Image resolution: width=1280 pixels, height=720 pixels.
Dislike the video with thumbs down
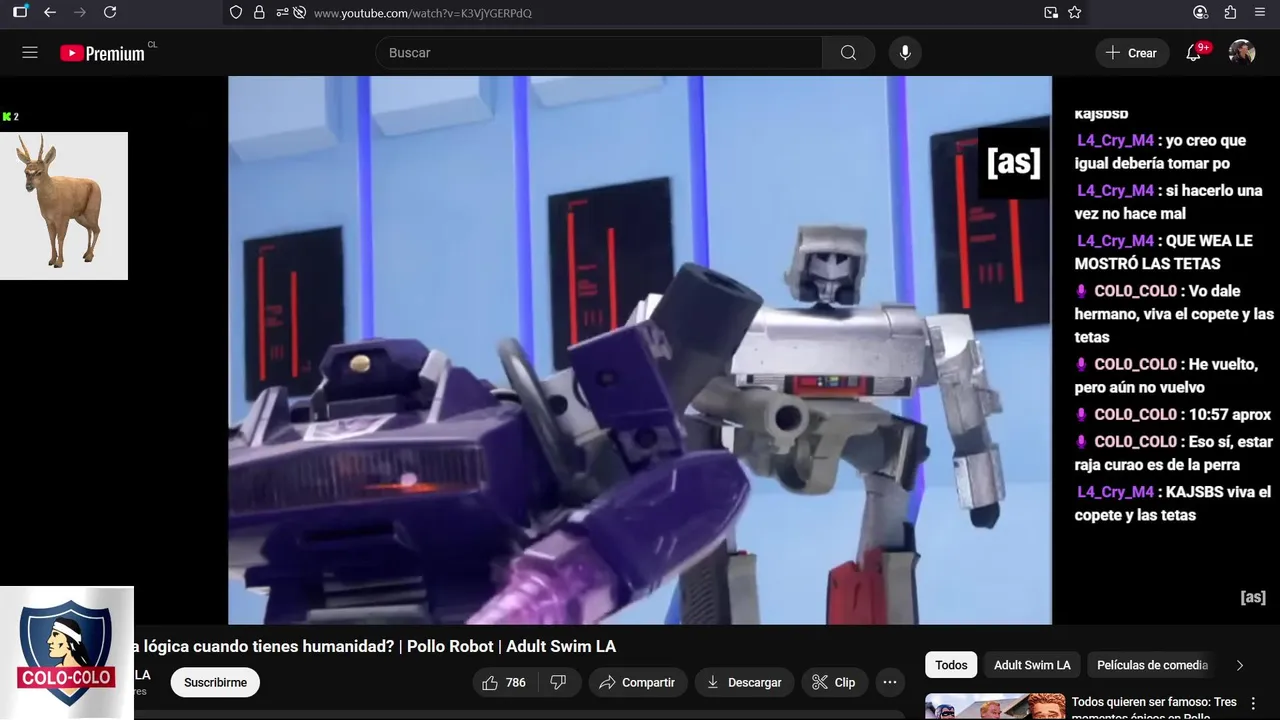[559, 682]
